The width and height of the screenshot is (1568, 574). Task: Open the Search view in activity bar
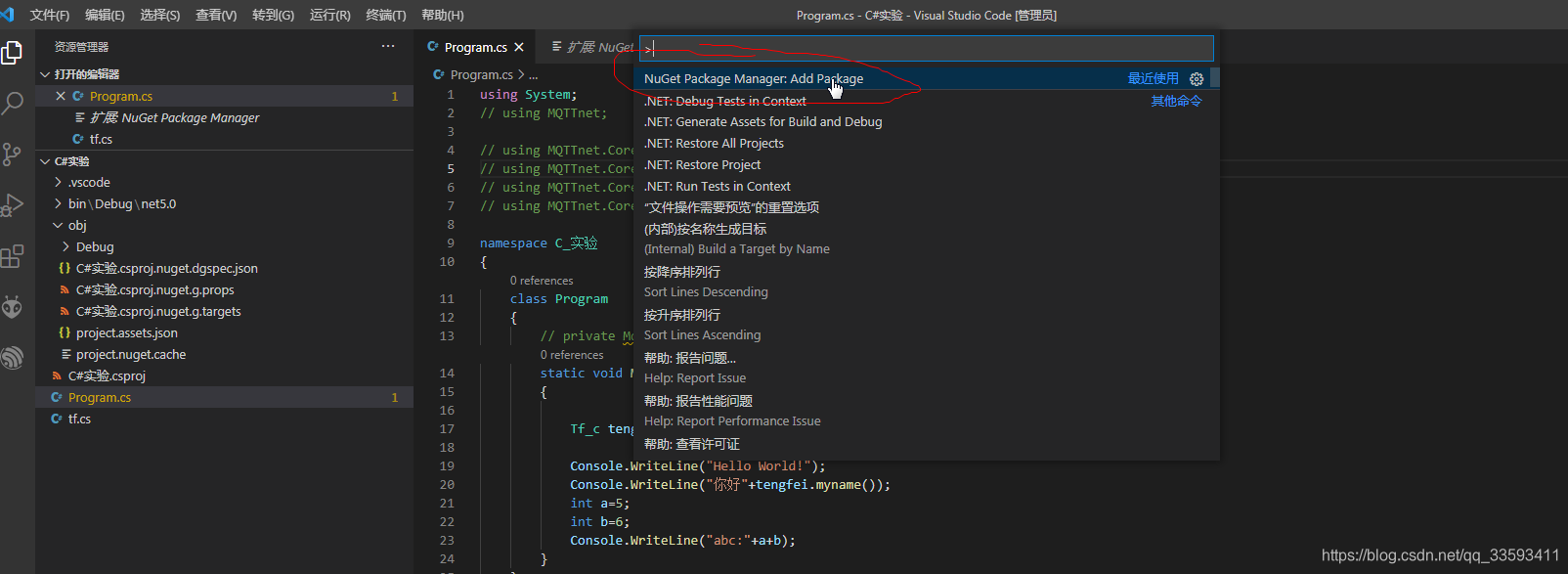(x=12, y=103)
